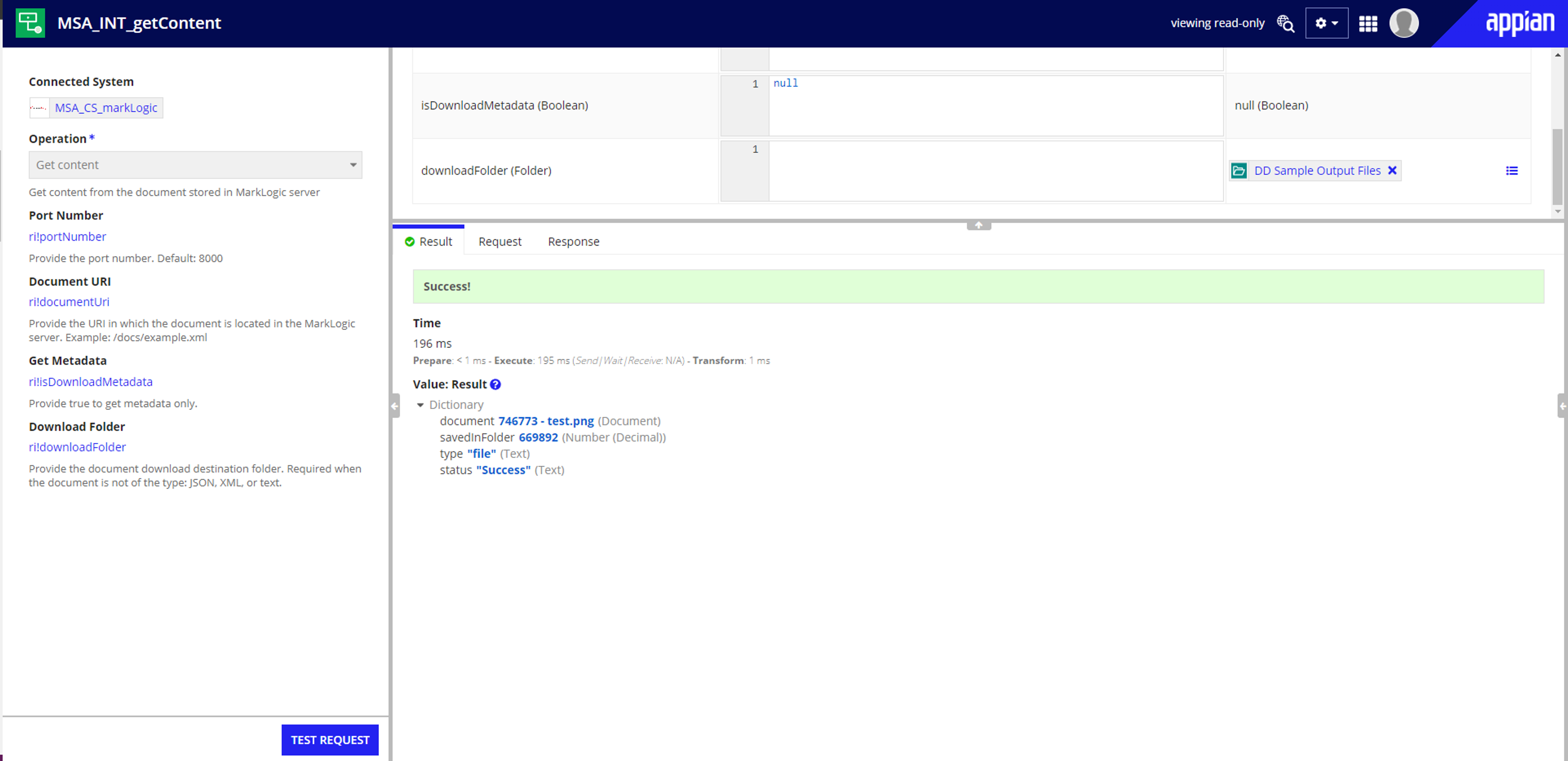1568x761 pixels.
Task: Collapse the left pane with the divider arrow
Action: click(x=395, y=406)
